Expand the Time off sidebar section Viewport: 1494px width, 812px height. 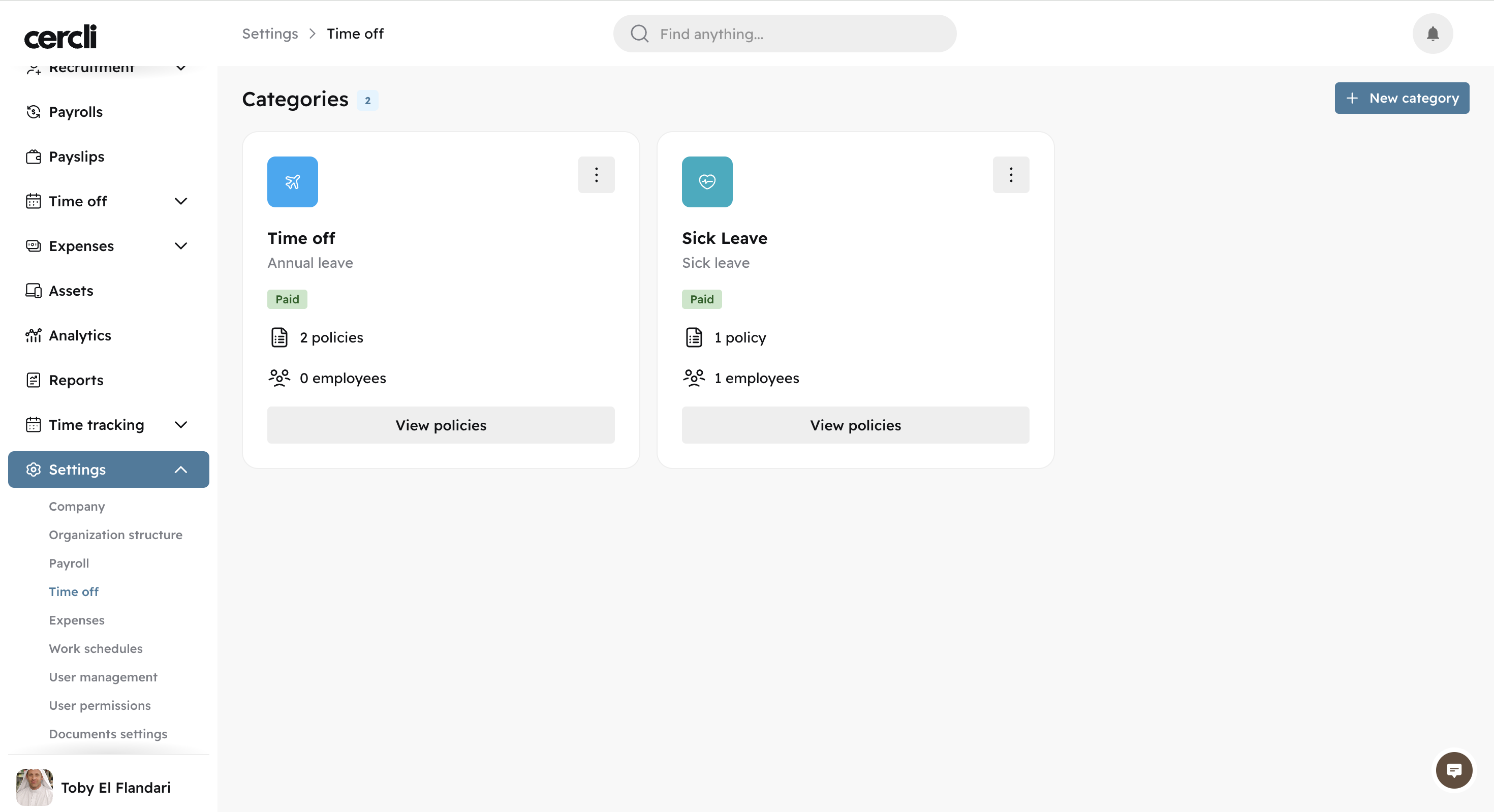180,201
